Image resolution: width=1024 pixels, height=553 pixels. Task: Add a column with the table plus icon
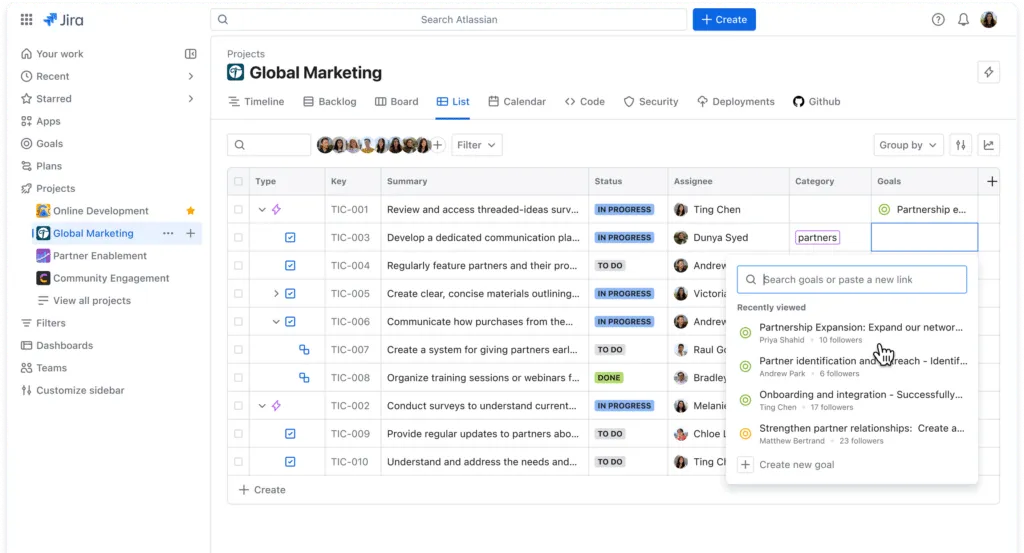(991, 181)
